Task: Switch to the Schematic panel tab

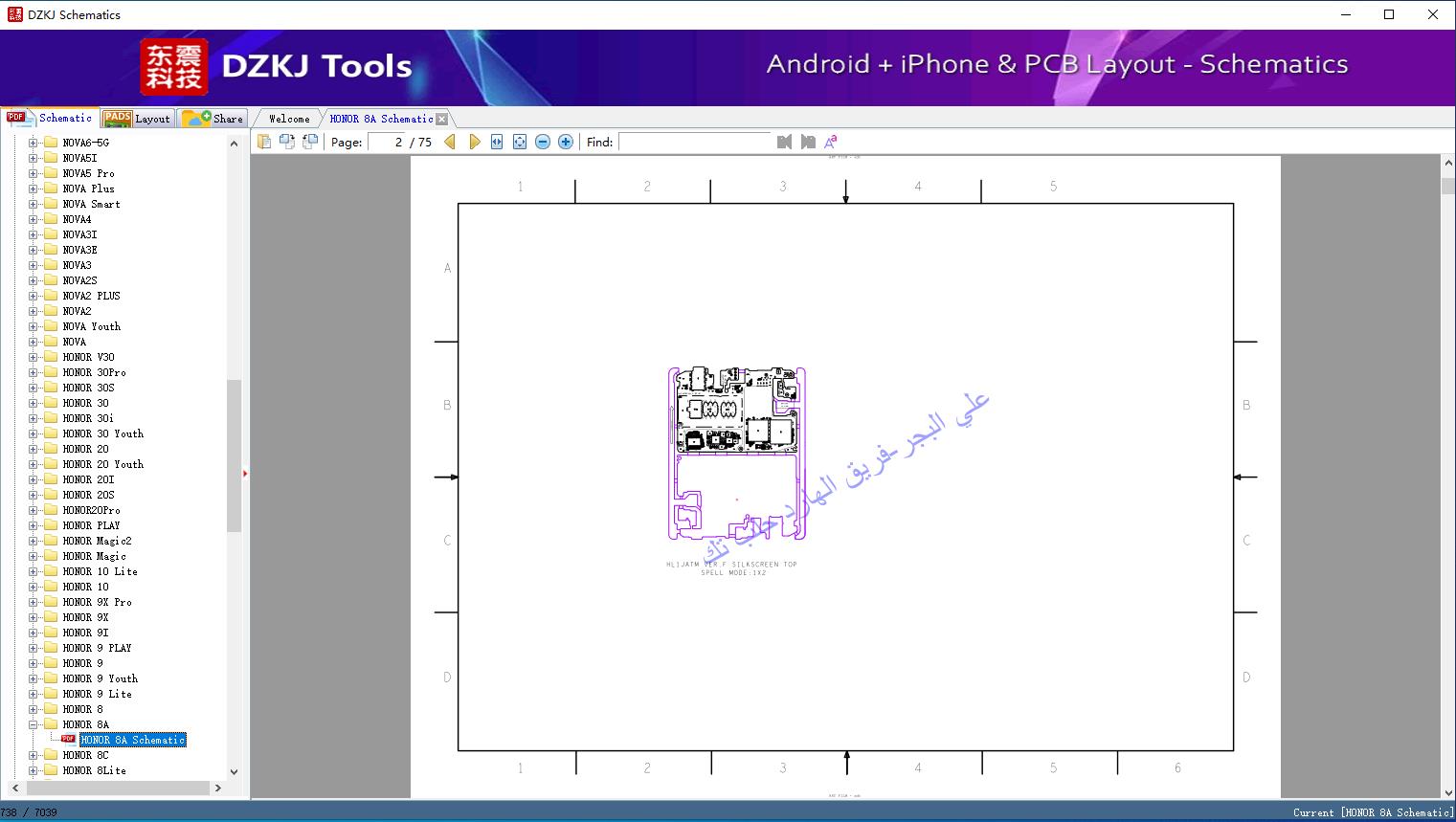Action: point(49,118)
